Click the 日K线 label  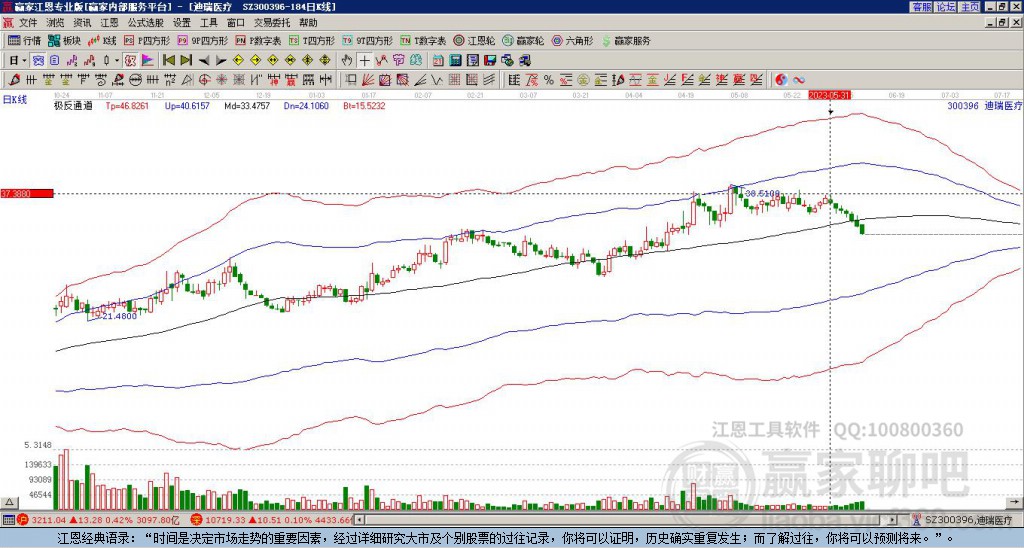pos(15,100)
